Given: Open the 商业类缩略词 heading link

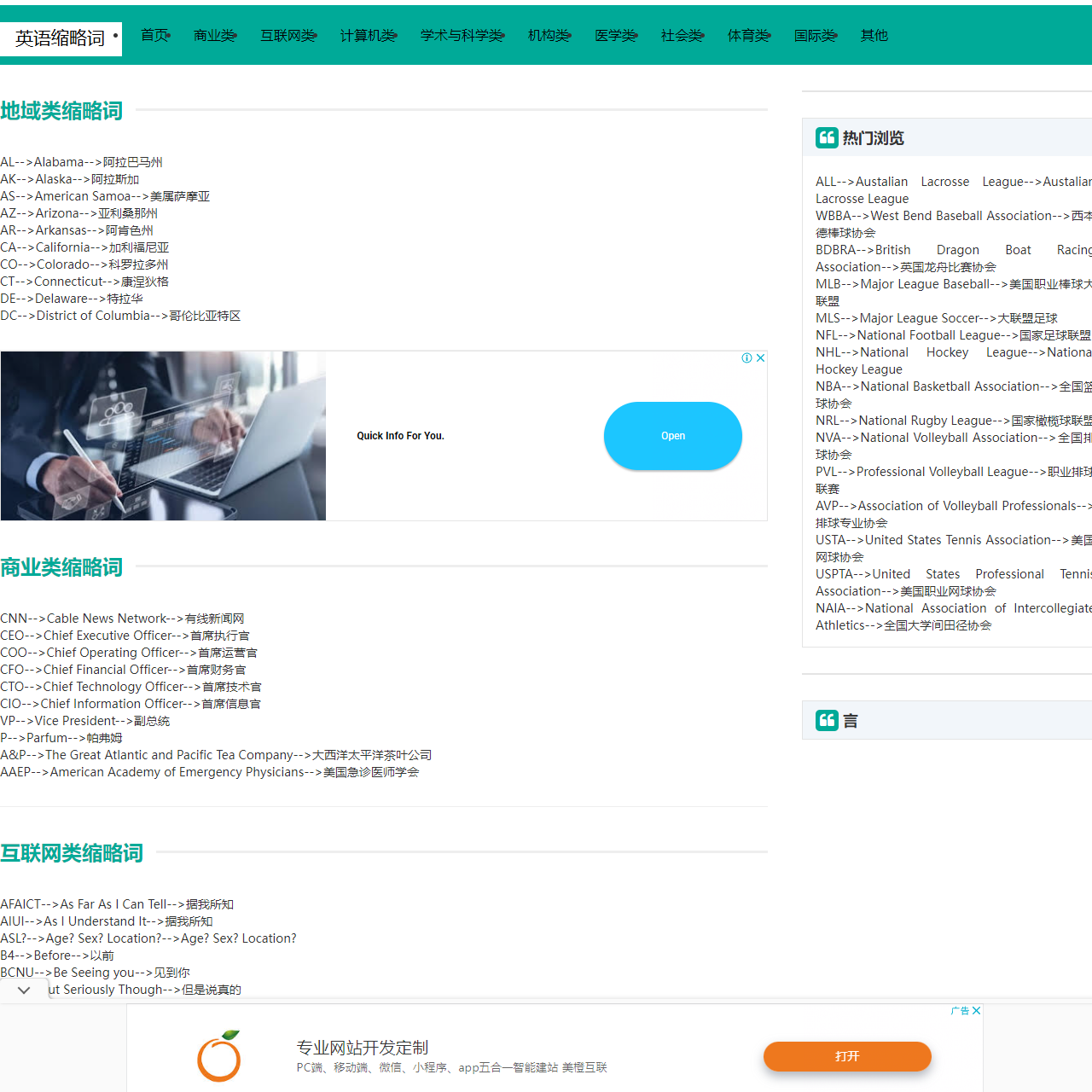Looking at the screenshot, I should (61, 567).
